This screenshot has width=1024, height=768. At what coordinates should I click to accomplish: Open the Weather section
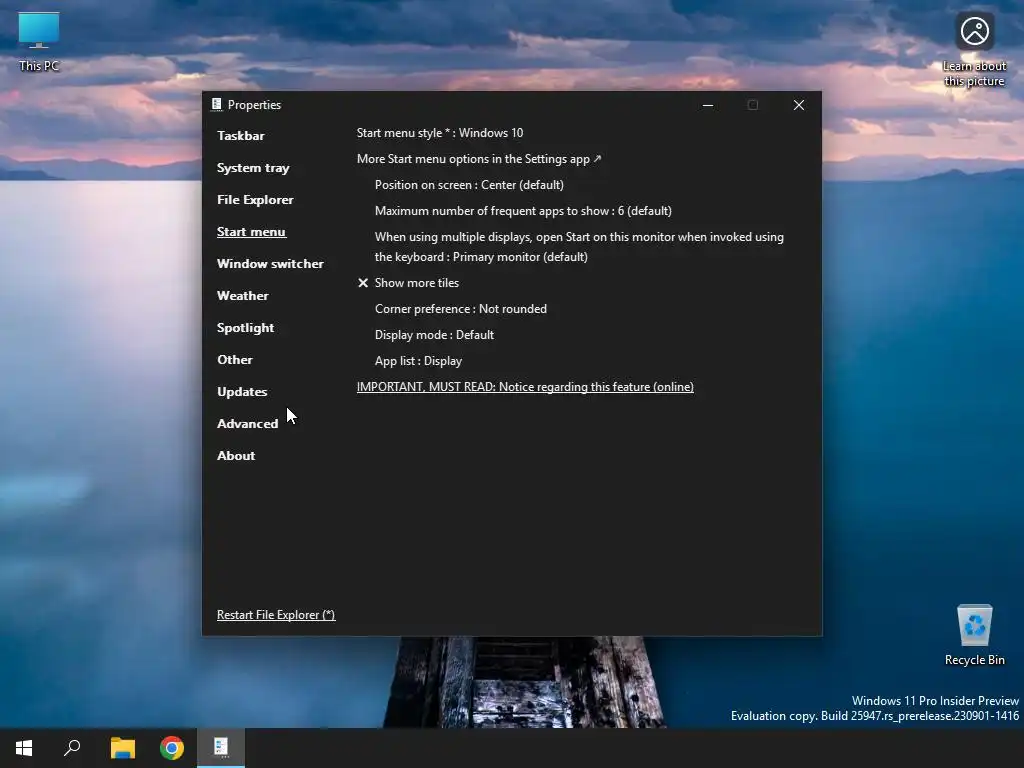[x=242, y=296]
